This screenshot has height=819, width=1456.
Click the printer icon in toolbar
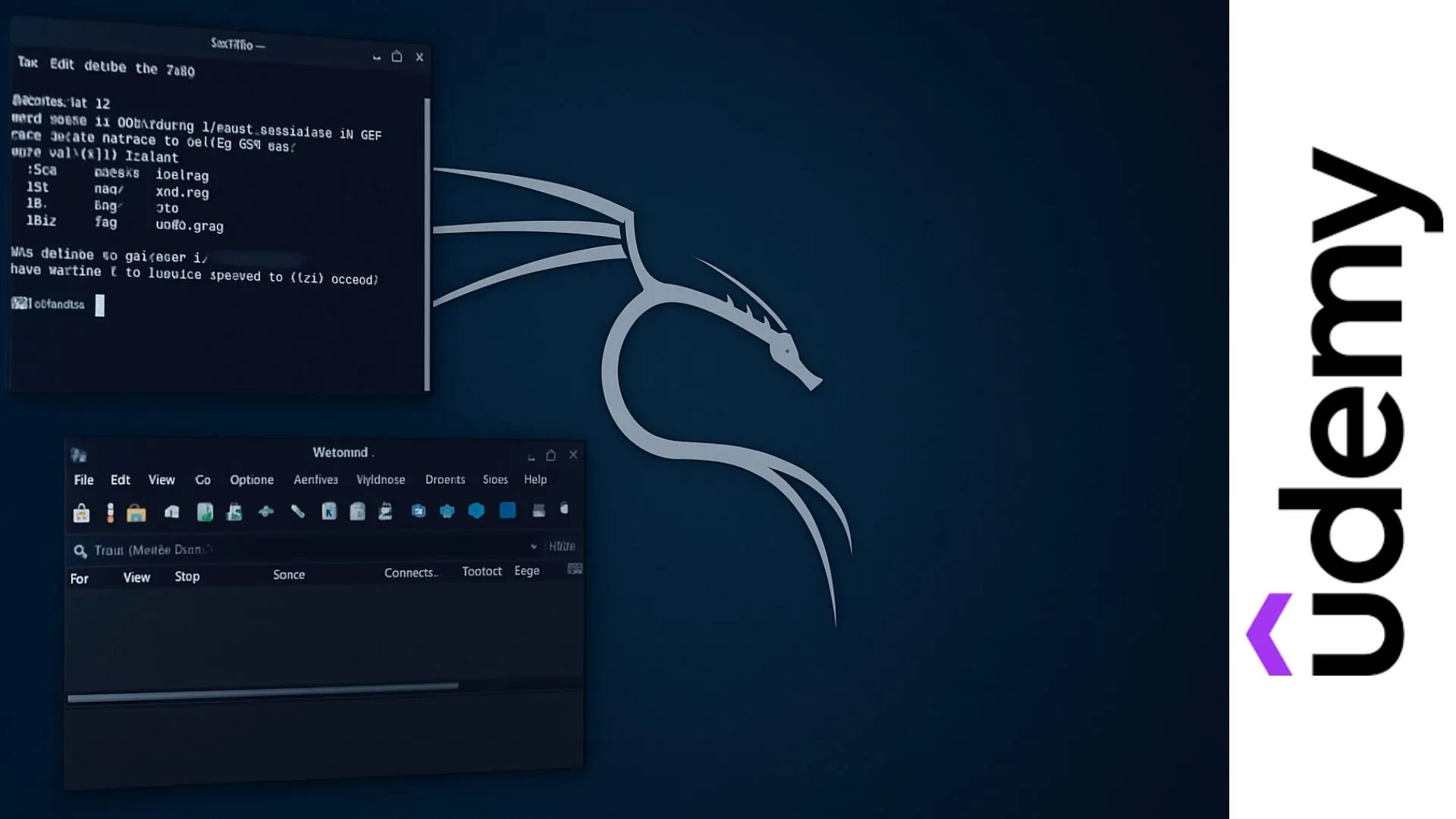coord(538,510)
